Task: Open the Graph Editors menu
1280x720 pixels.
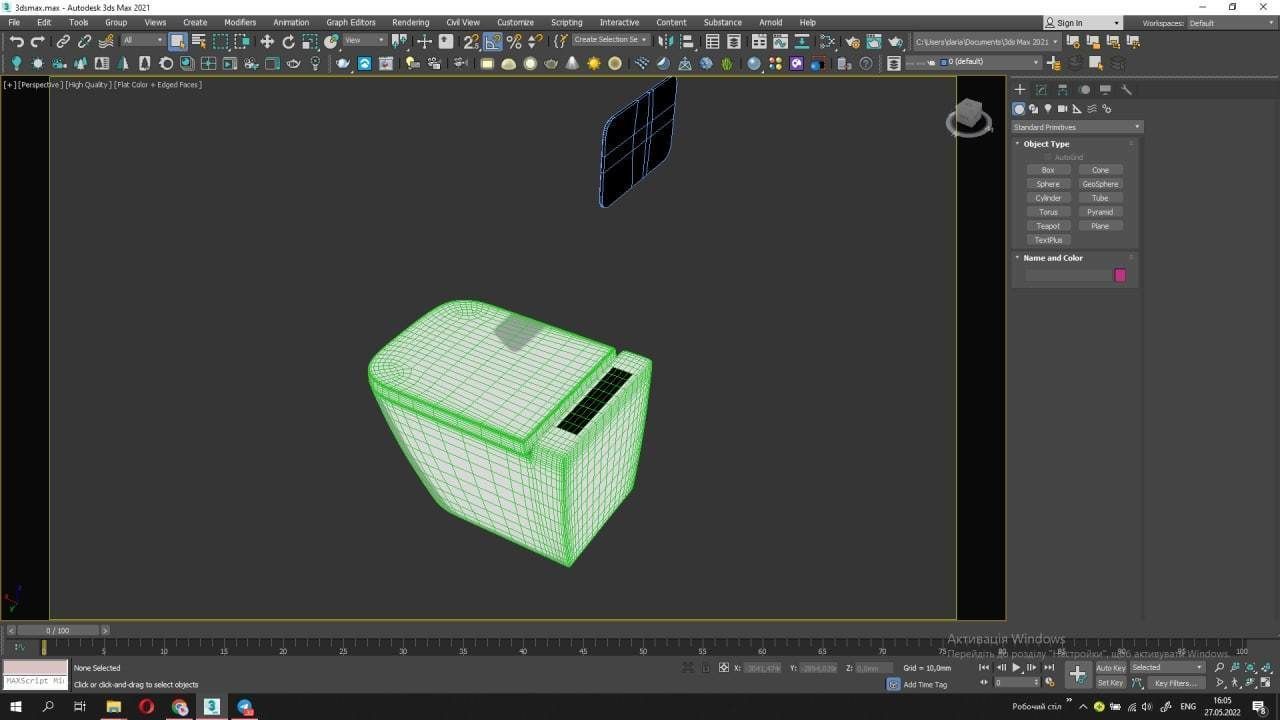Action: click(x=351, y=22)
